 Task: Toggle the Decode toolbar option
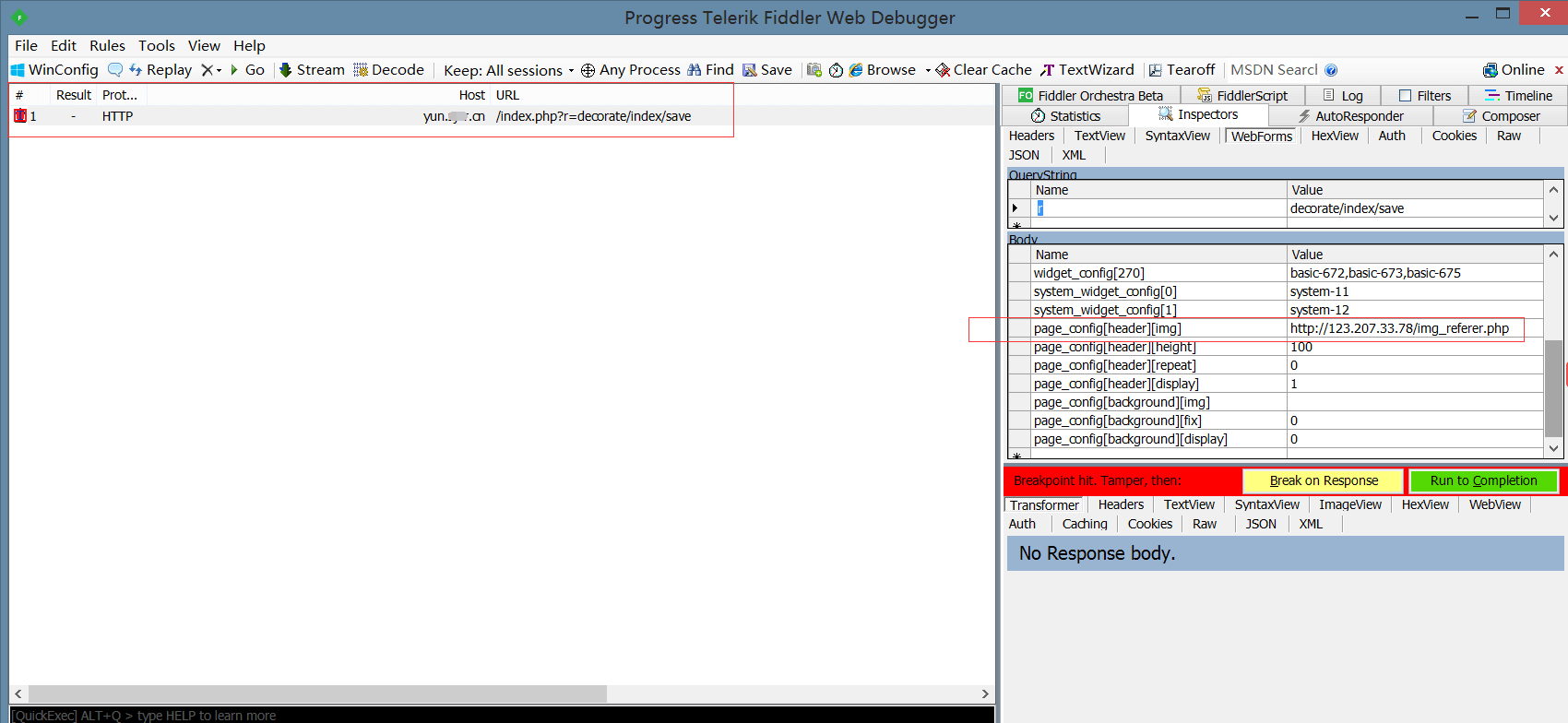point(388,70)
